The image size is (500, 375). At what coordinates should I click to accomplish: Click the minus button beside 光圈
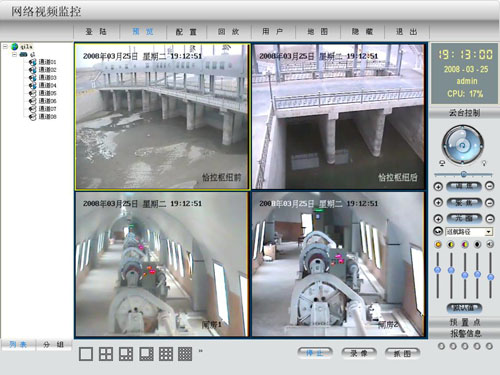pos(489,219)
